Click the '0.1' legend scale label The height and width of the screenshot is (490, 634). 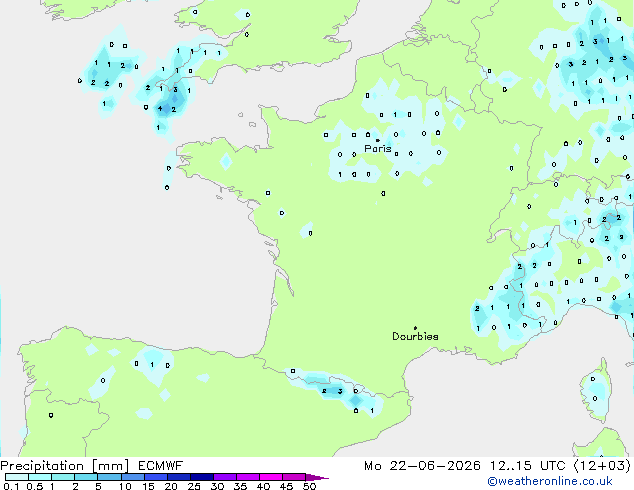click(x=11, y=486)
